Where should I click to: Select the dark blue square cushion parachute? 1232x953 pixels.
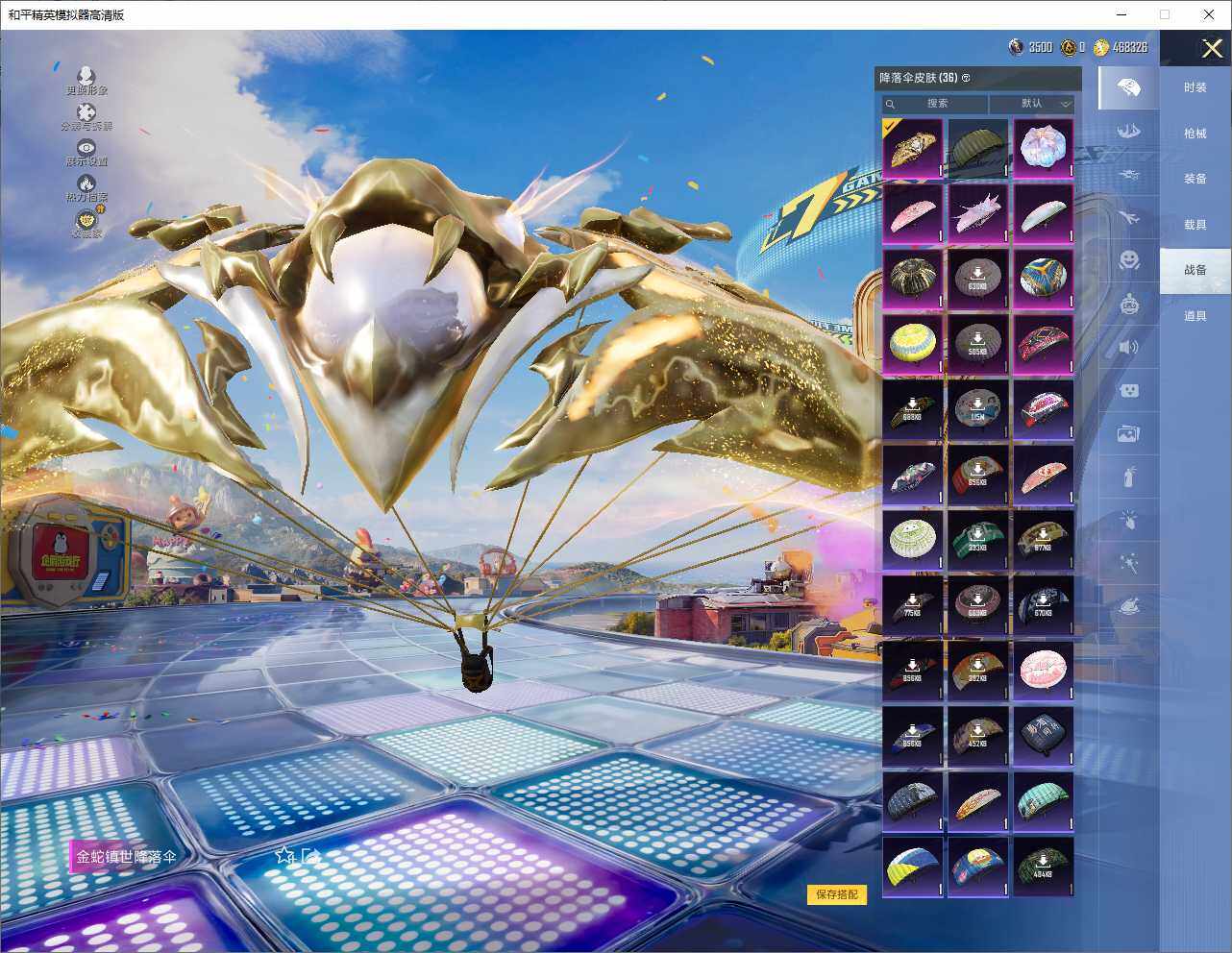click(1043, 736)
